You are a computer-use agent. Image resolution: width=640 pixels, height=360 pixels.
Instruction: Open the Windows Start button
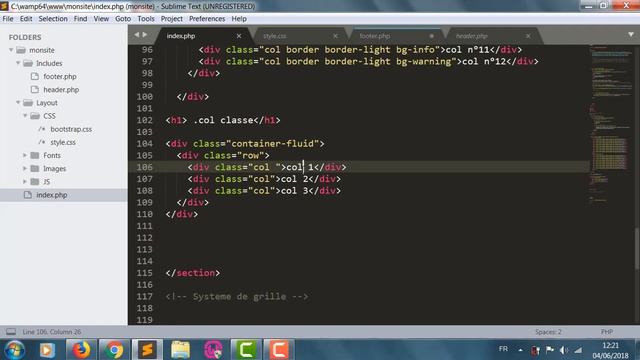pos(14,350)
